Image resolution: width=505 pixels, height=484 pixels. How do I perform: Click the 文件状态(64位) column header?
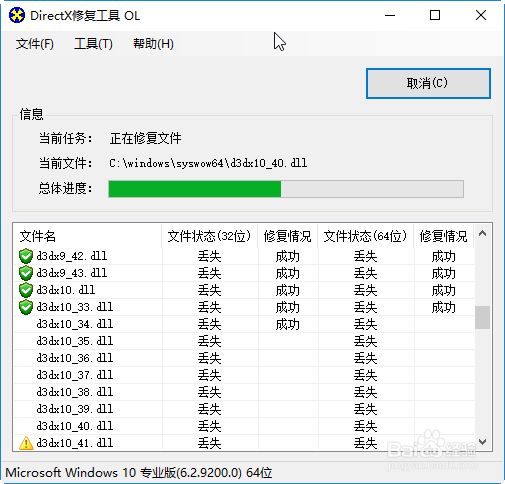(x=365, y=236)
